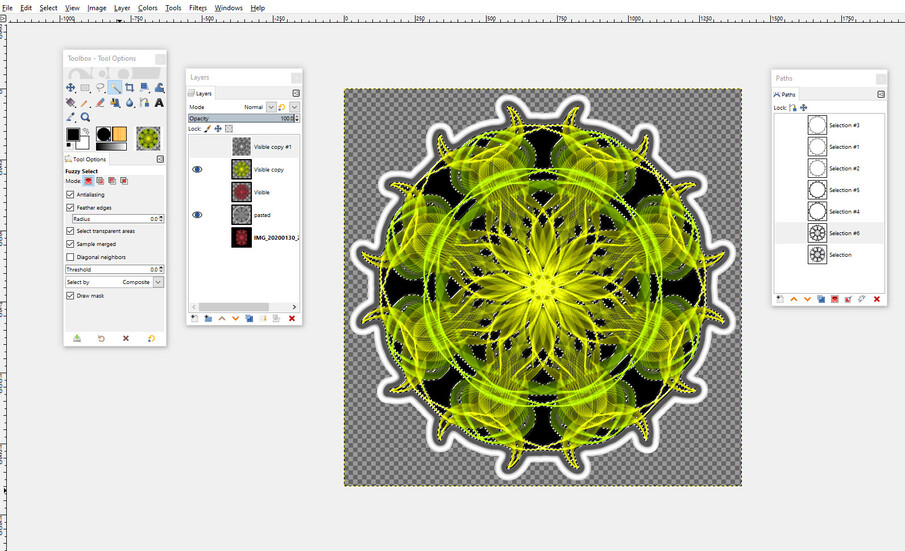Select the Zoom magnifier tool
Image resolution: width=905 pixels, height=551 pixels.
[85, 117]
